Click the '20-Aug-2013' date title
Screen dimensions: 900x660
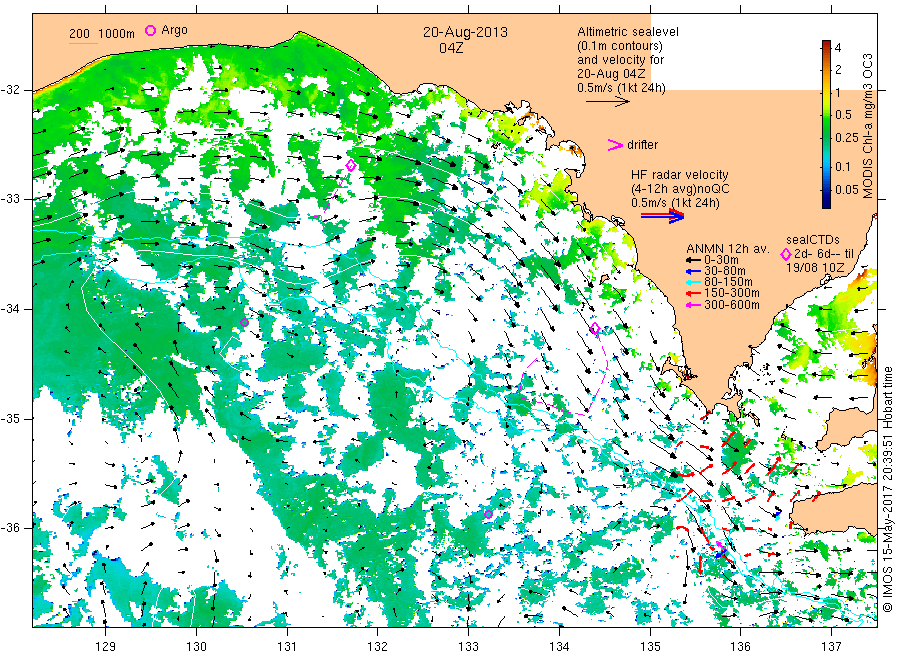coord(465,33)
